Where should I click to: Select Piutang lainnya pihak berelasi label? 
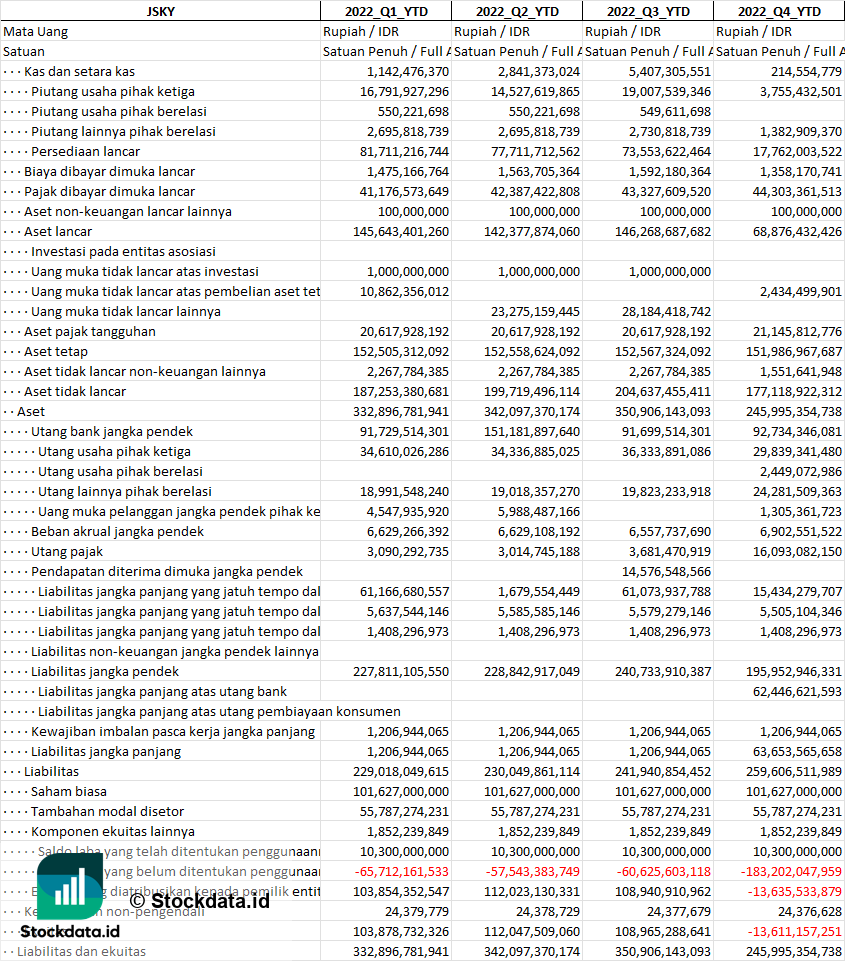click(x=123, y=131)
